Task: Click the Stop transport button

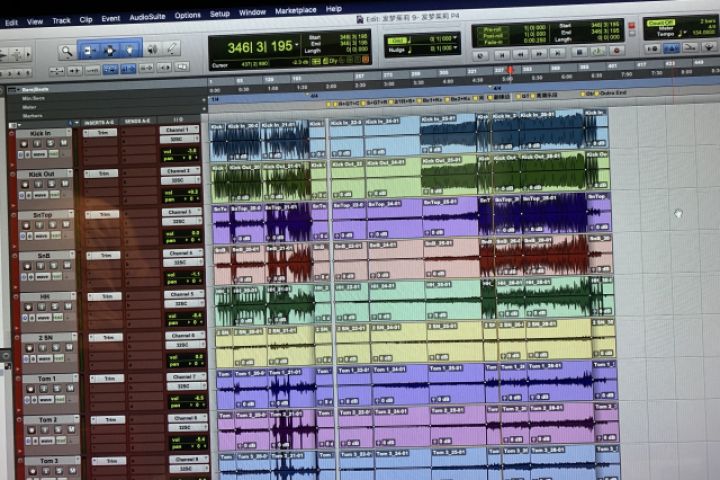Action: pyautogui.click(x=579, y=52)
